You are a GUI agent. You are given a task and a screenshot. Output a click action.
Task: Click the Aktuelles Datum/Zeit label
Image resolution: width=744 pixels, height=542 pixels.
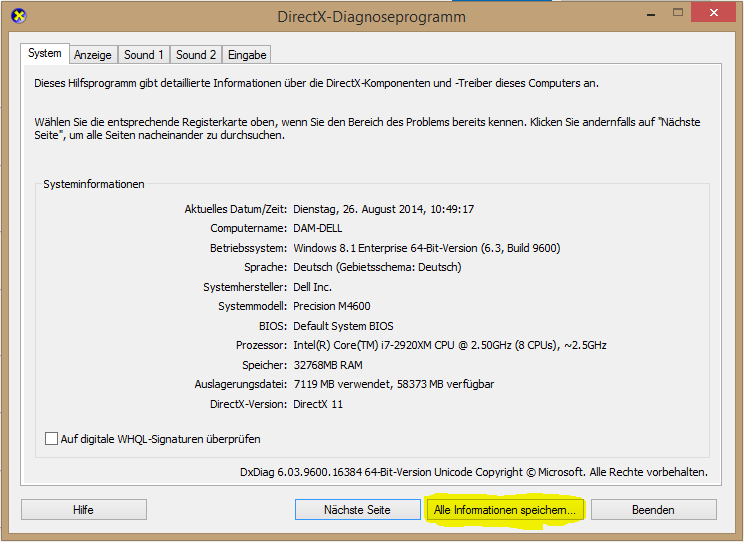point(235,209)
